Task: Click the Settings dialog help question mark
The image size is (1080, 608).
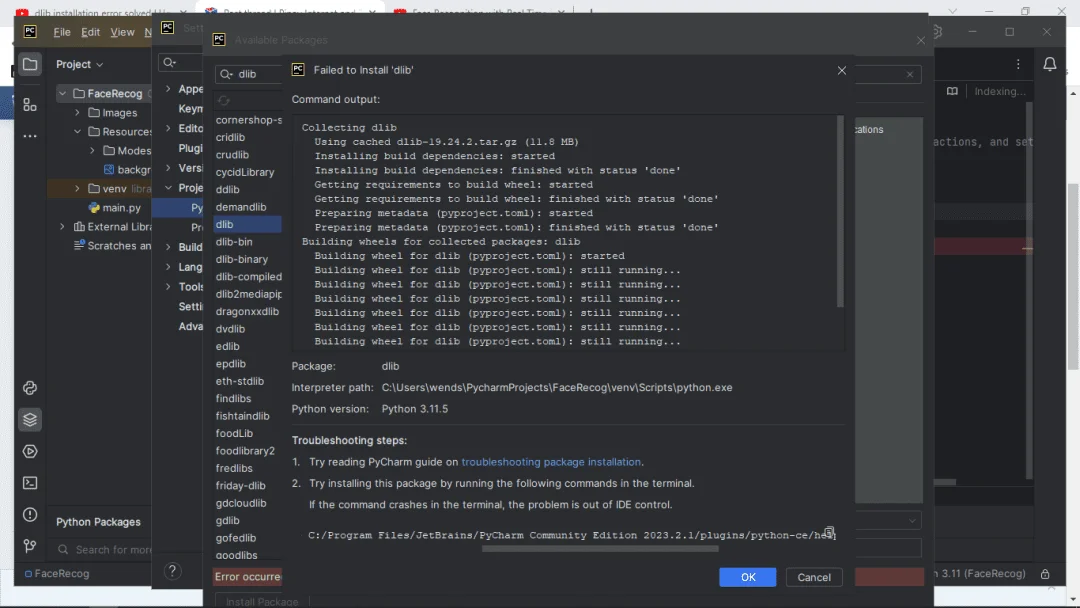Action: click(173, 571)
